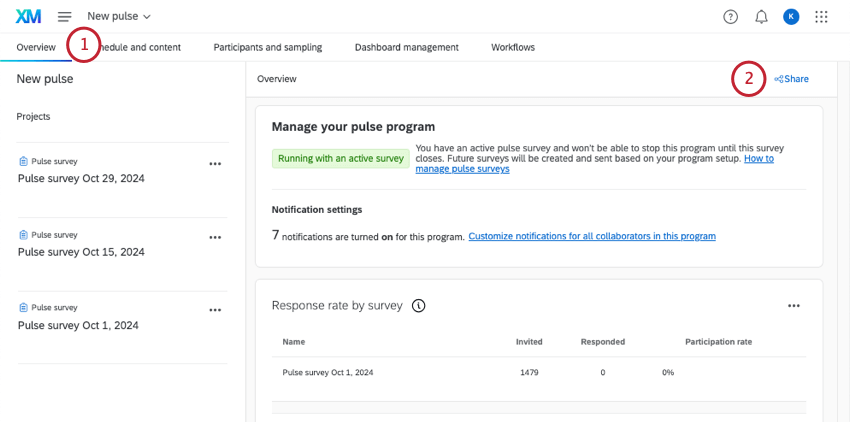The image size is (850, 422).
Task: Switch to Participants and sampling tab
Action: 268,47
